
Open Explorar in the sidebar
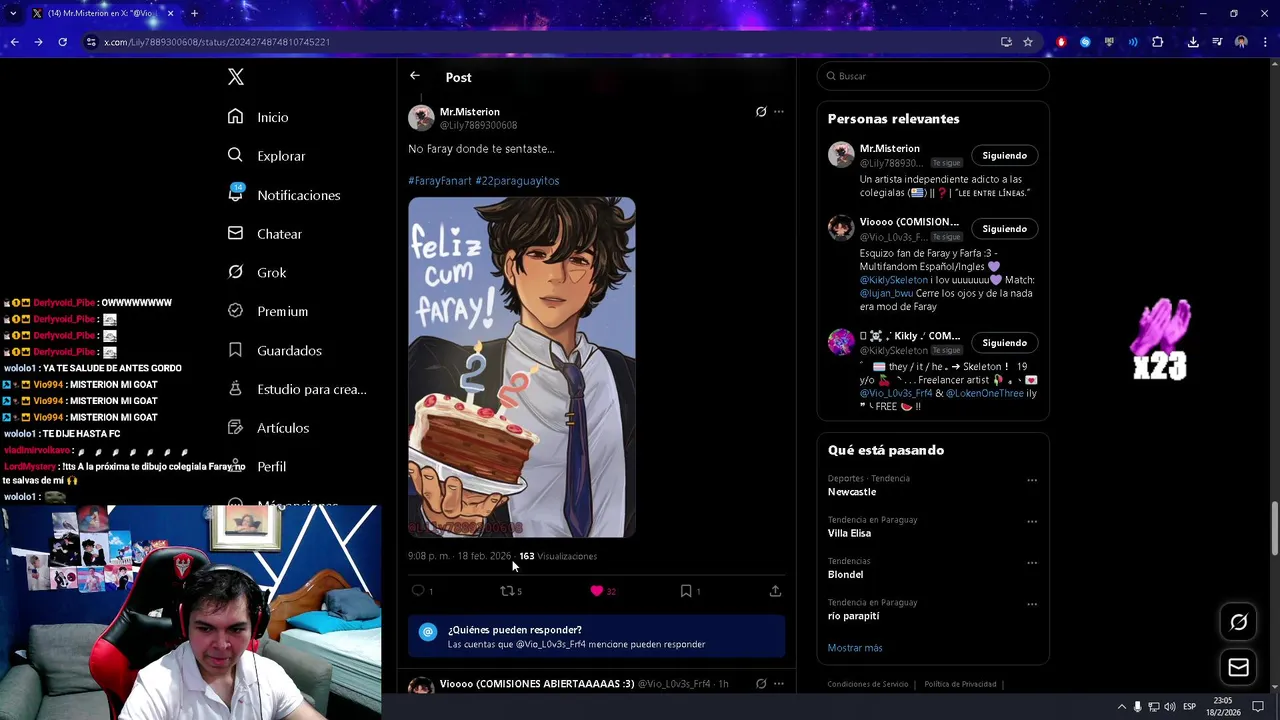[267, 156]
